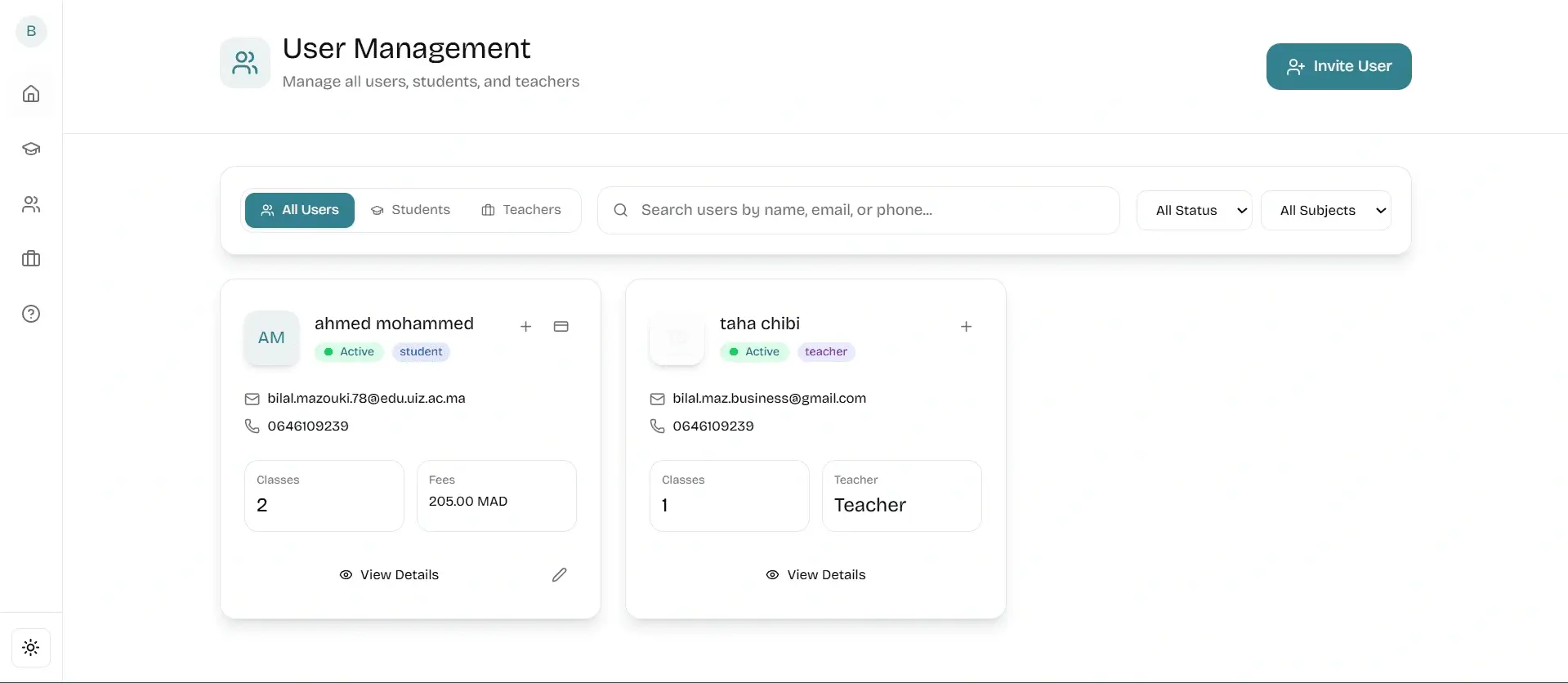Expand the All Subjects dropdown
Screen dimensions: 1568x683
[x=1325, y=211]
